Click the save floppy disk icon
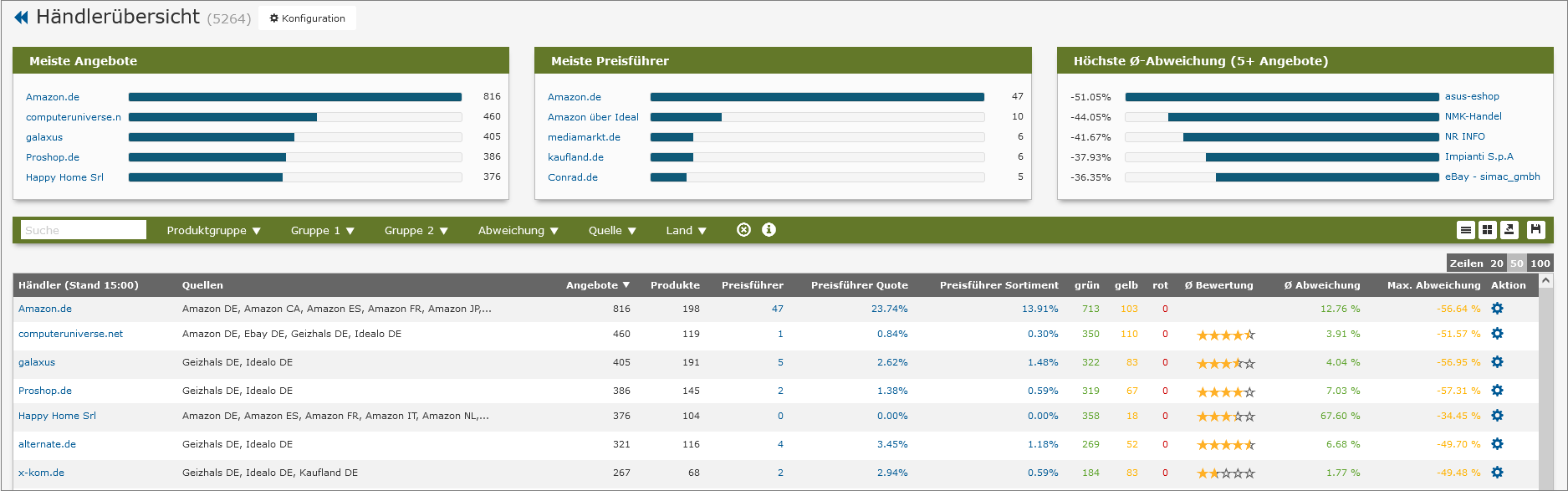The image size is (1568, 491). [x=1535, y=230]
